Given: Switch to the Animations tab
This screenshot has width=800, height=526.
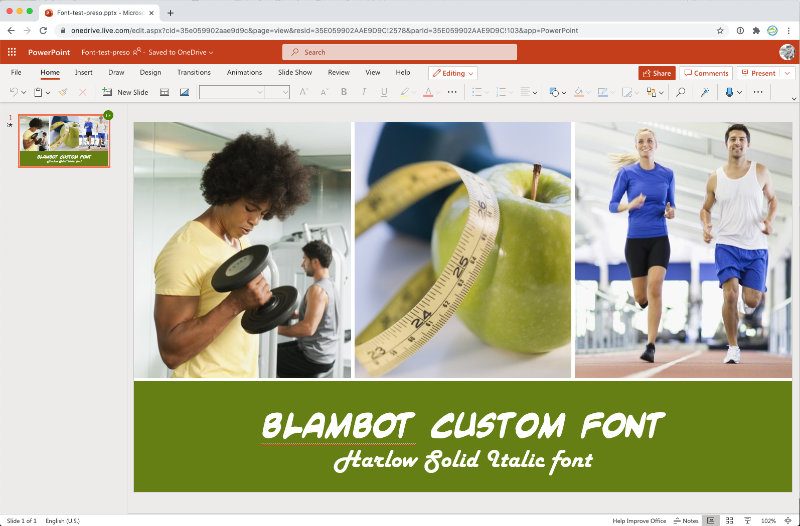Looking at the screenshot, I should (x=244, y=72).
